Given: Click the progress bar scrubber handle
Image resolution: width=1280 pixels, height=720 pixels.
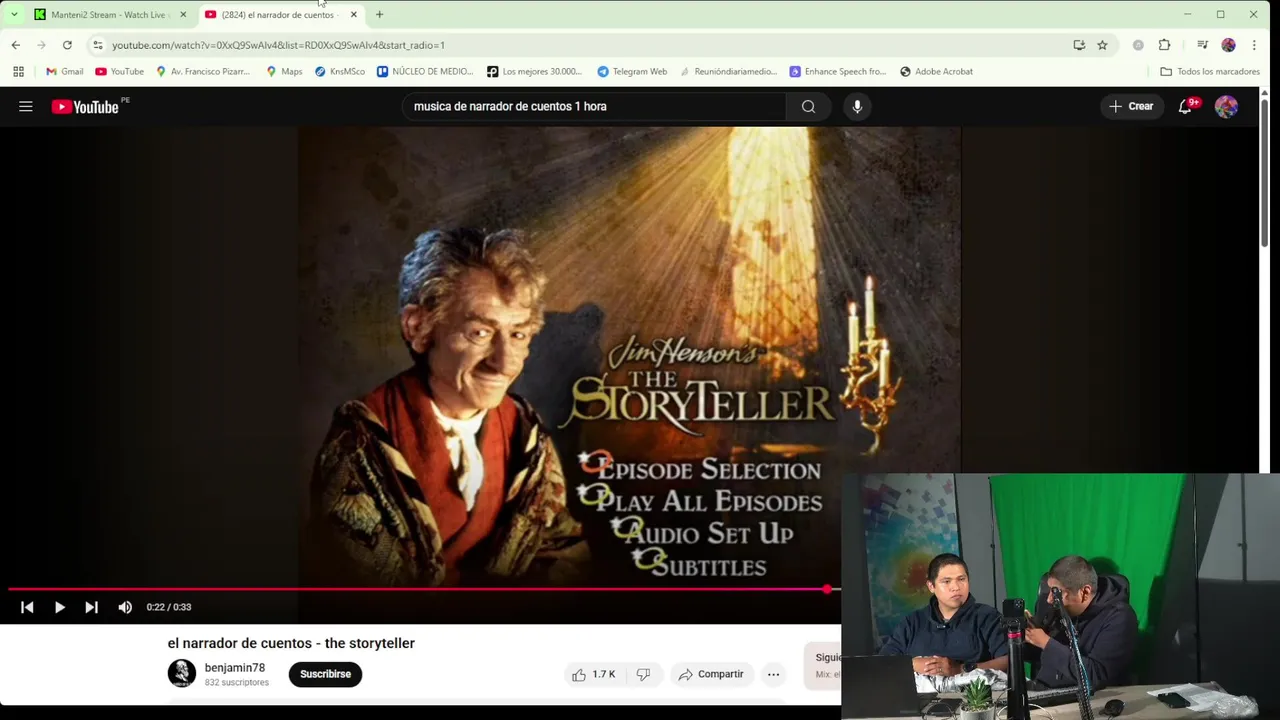Looking at the screenshot, I should [827, 589].
